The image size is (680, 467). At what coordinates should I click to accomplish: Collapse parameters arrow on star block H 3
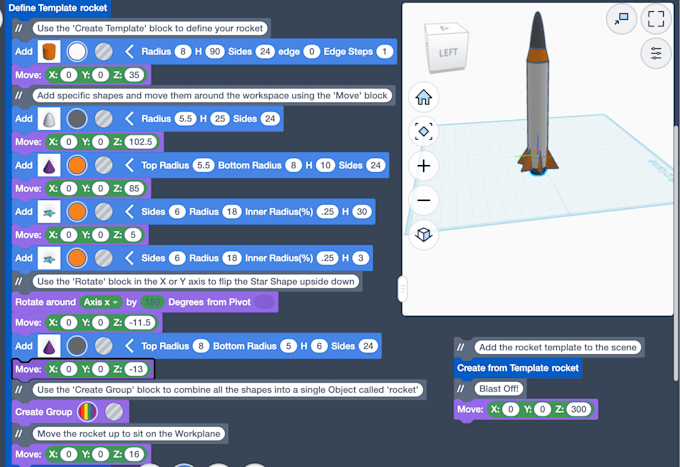[129, 258]
